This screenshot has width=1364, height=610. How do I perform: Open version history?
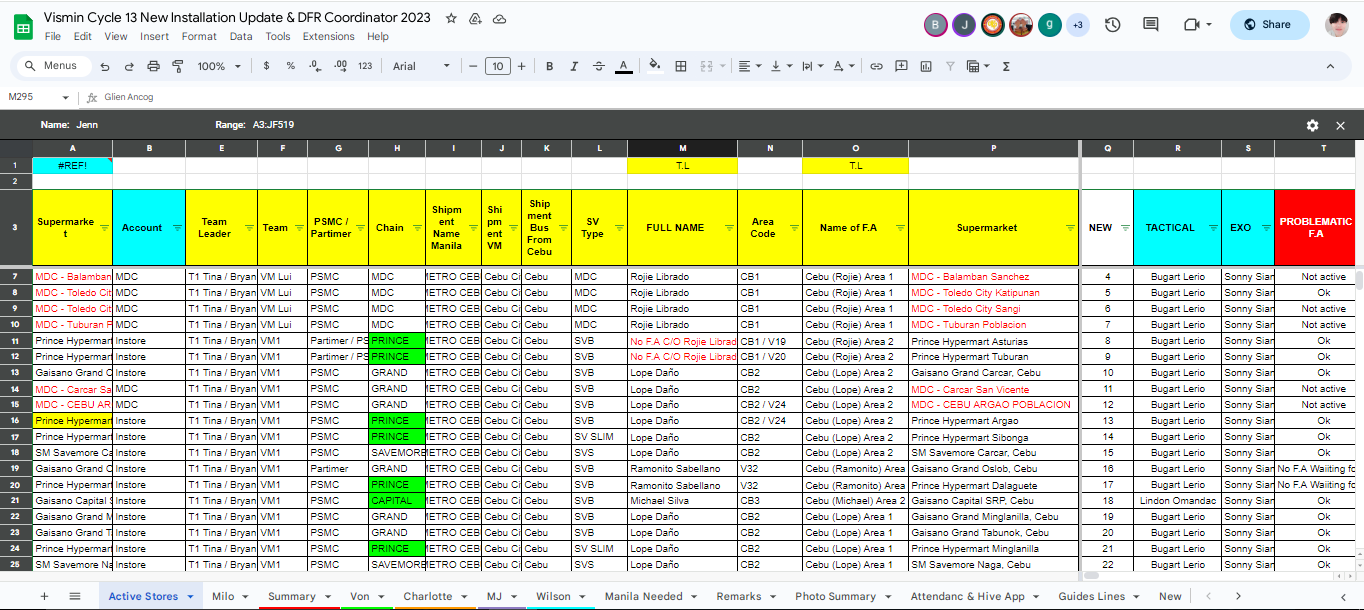(x=1112, y=24)
